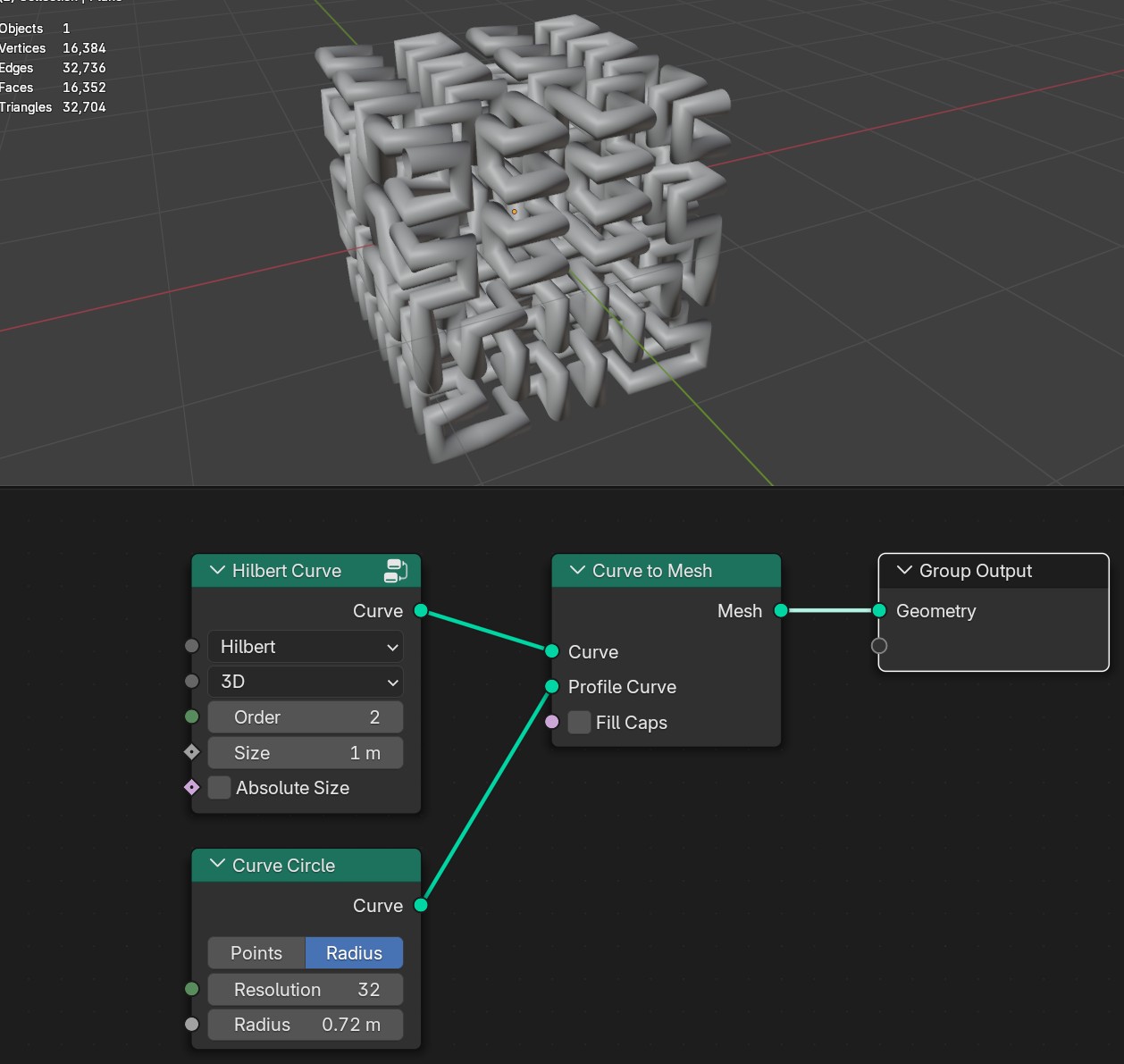Screen dimensions: 1124x1064
Task: Click the Size 1 m field
Action: (x=306, y=753)
